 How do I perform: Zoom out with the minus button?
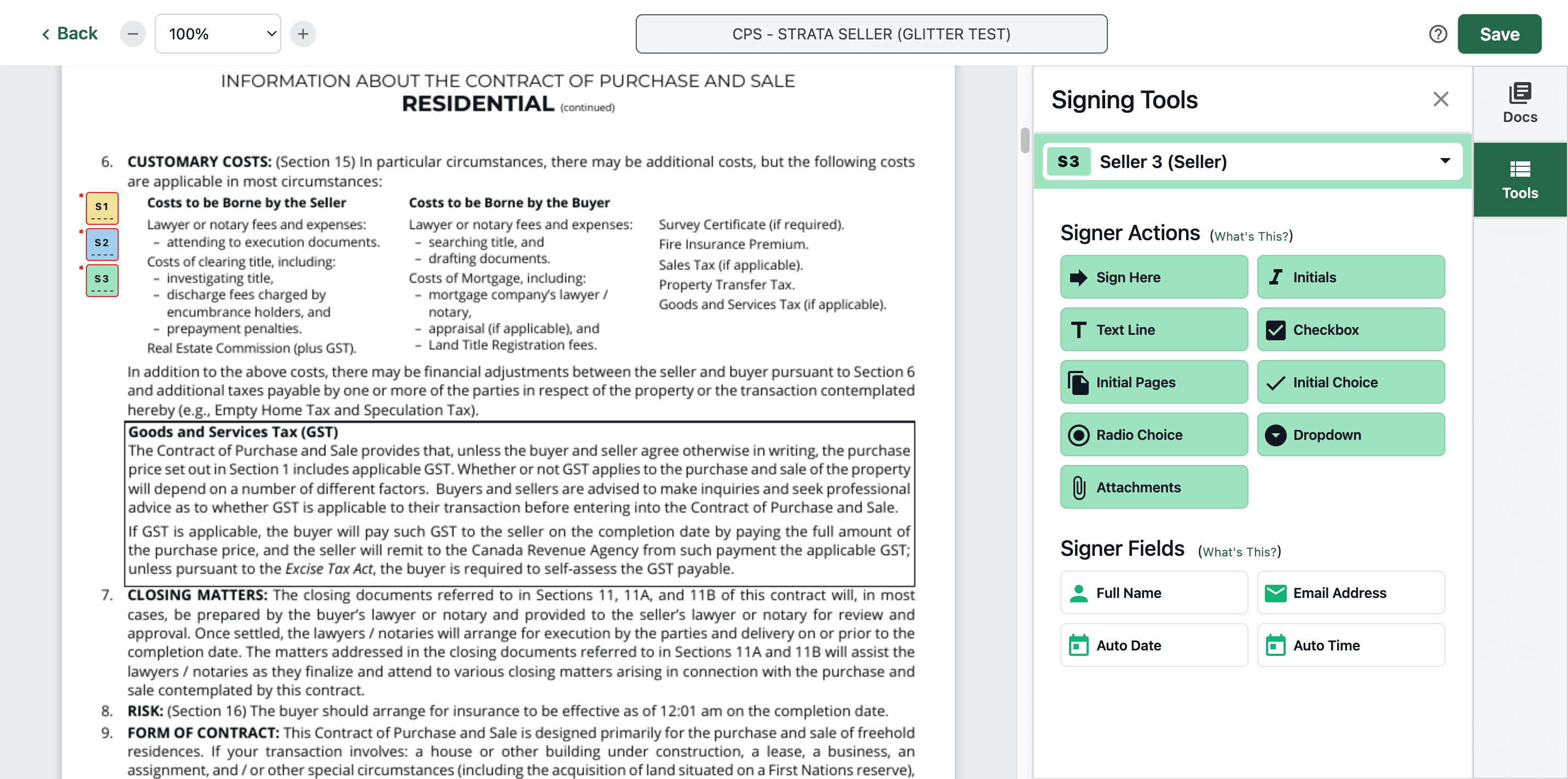pos(133,34)
